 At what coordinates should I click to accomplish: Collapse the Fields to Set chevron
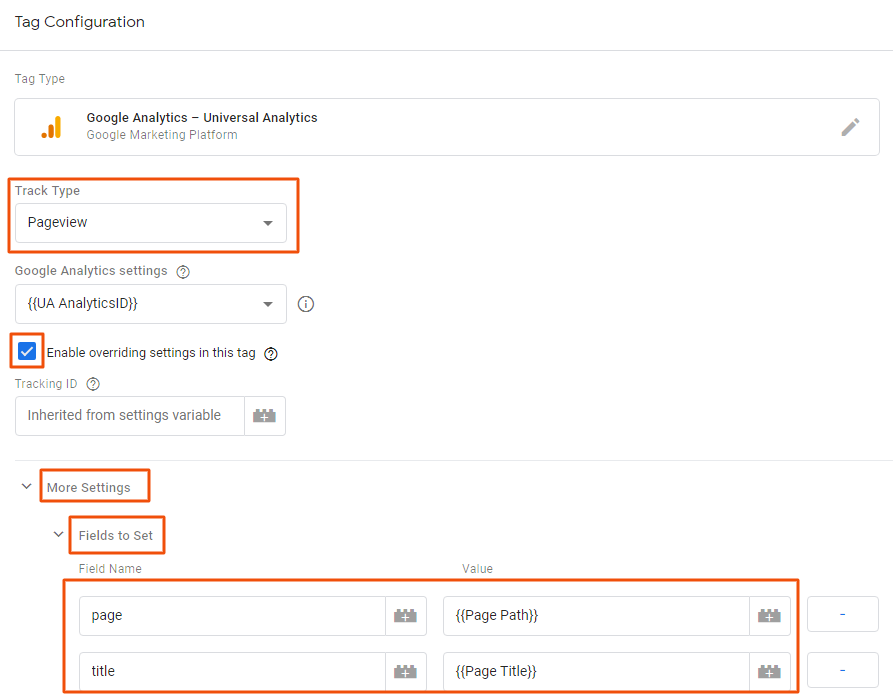click(x=58, y=534)
